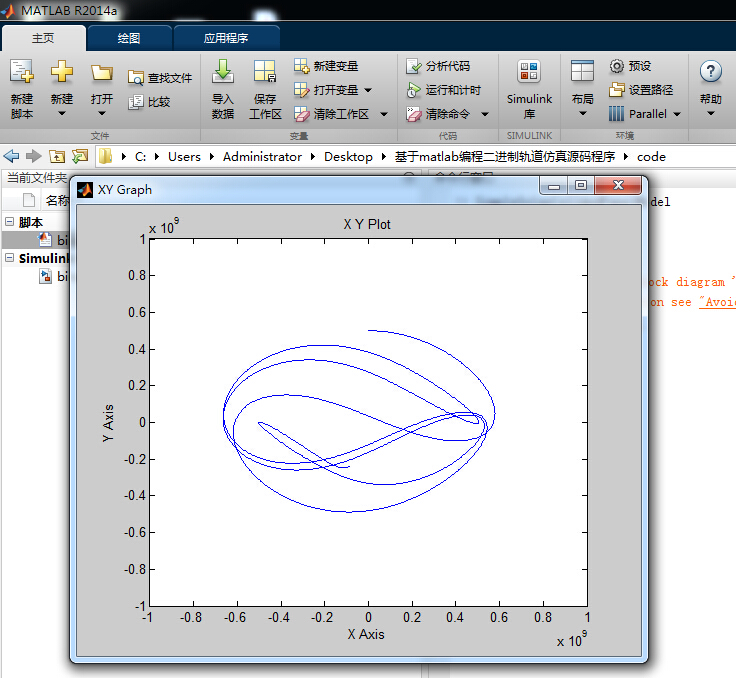Click the arrow after Desktop in path
The image size is (736, 678).
click(384, 156)
